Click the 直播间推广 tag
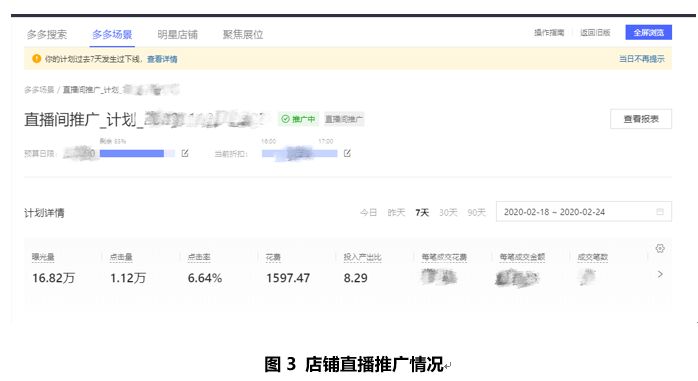The height and width of the screenshot is (381, 698). click(344, 119)
